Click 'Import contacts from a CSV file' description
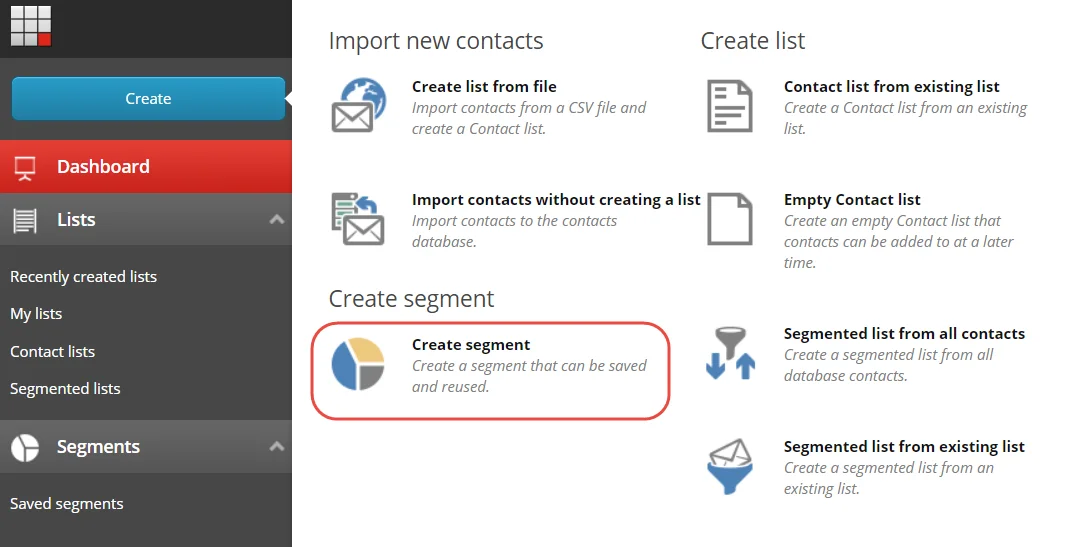The image size is (1066, 547). point(529,118)
